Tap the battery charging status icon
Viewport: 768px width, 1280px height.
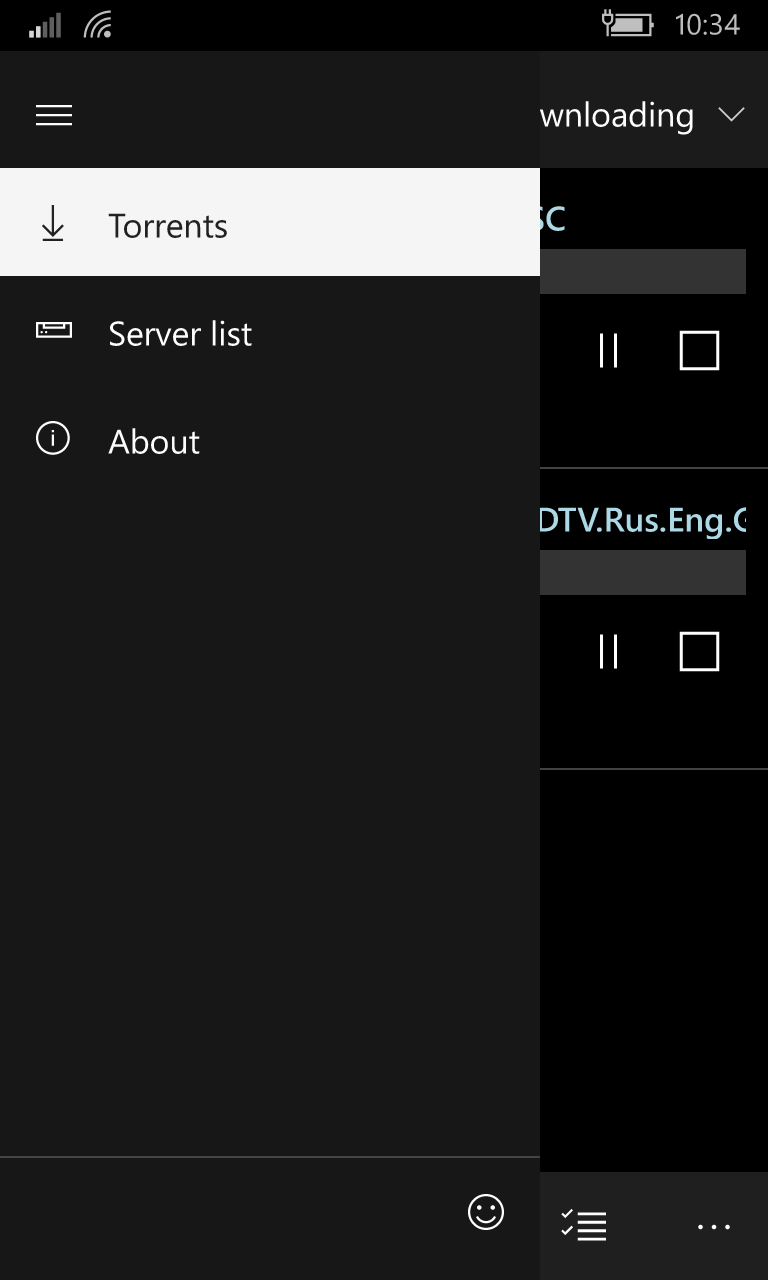627,24
